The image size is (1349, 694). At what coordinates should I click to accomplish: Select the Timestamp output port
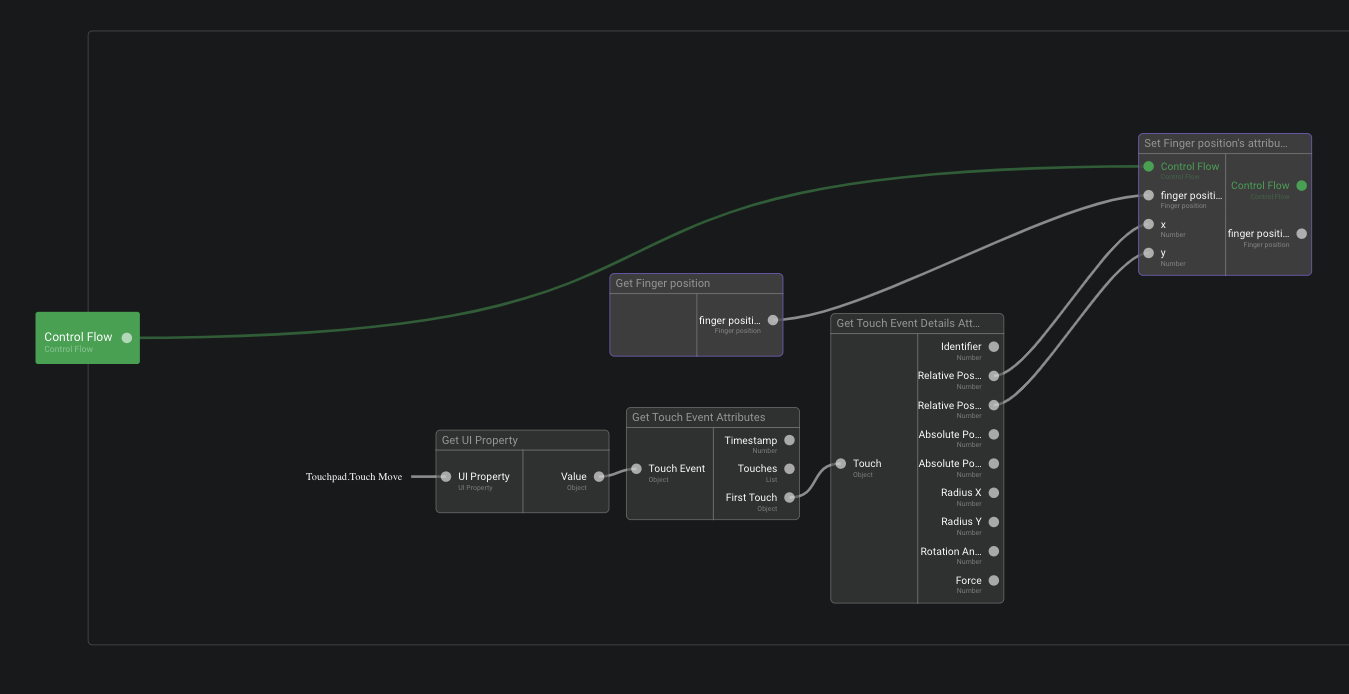pos(789,440)
